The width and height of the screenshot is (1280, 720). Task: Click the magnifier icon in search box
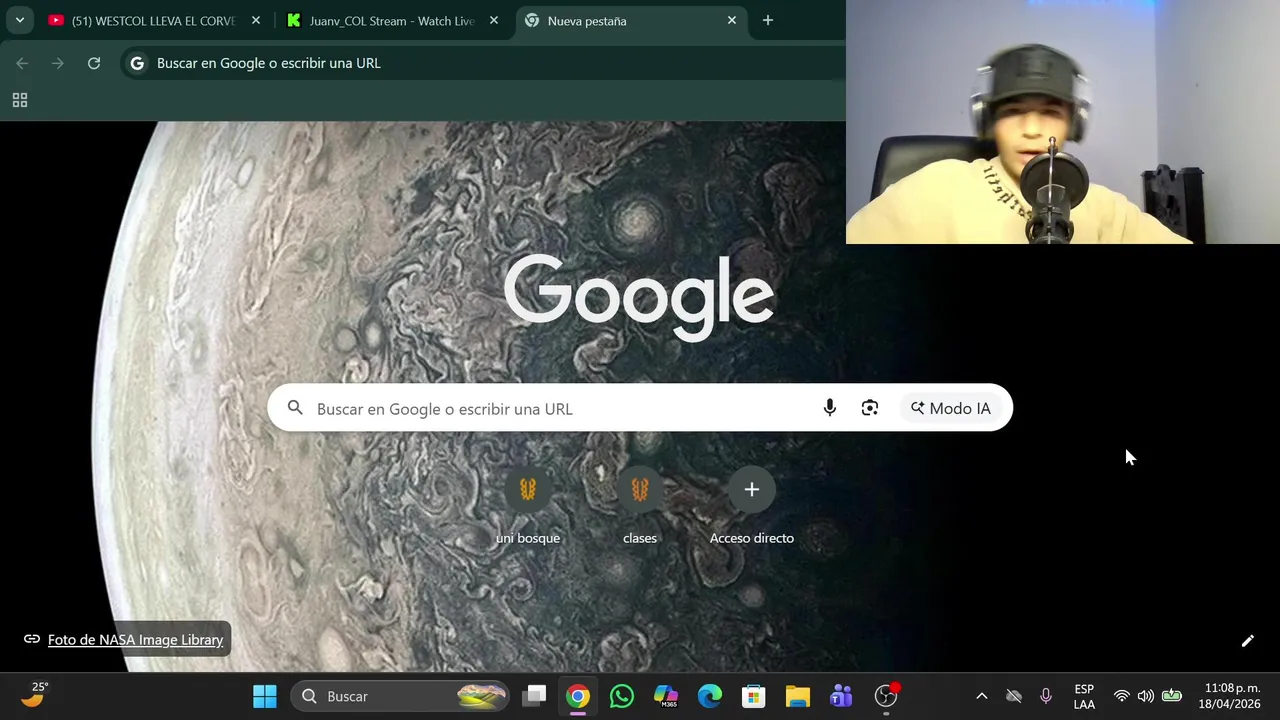[x=295, y=408]
